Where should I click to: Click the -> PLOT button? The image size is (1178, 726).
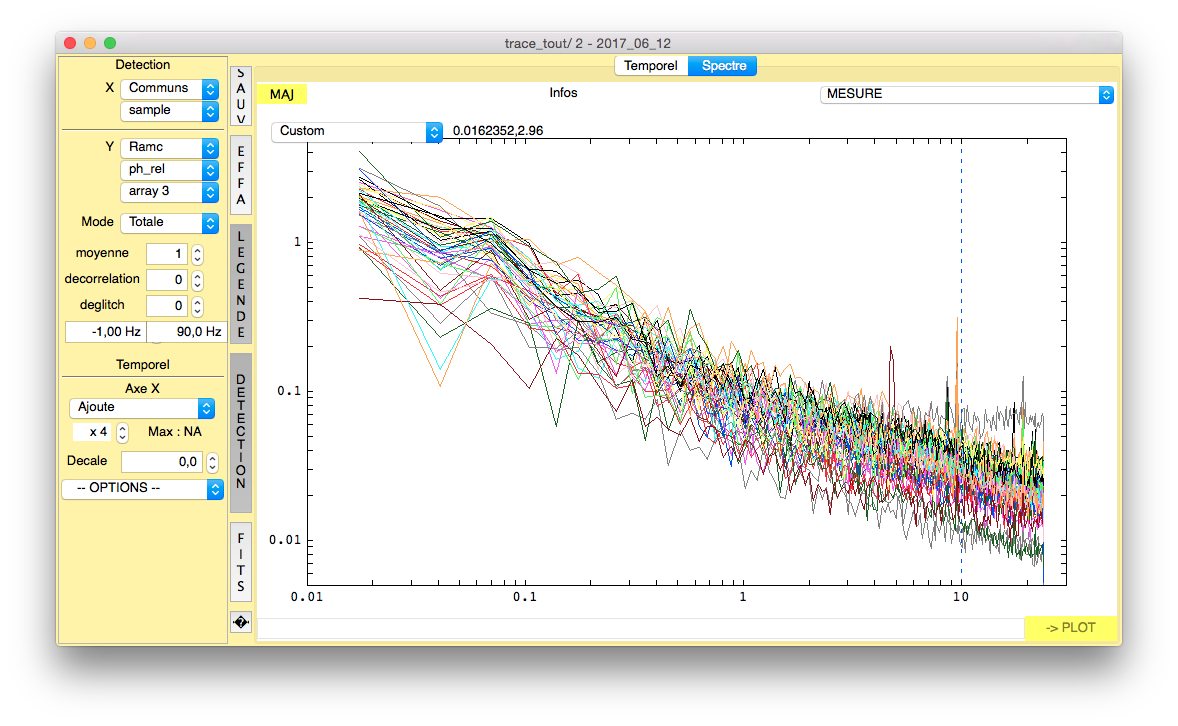point(1070,628)
